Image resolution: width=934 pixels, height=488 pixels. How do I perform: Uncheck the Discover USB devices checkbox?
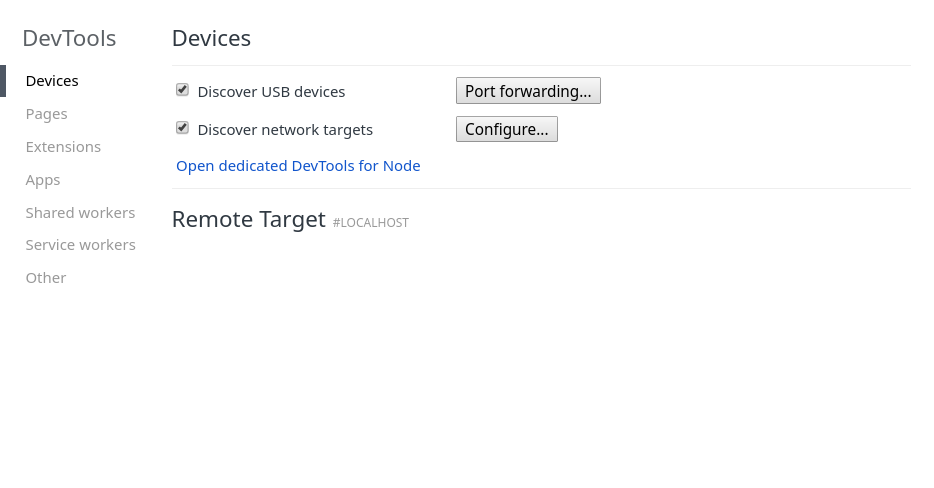182,90
